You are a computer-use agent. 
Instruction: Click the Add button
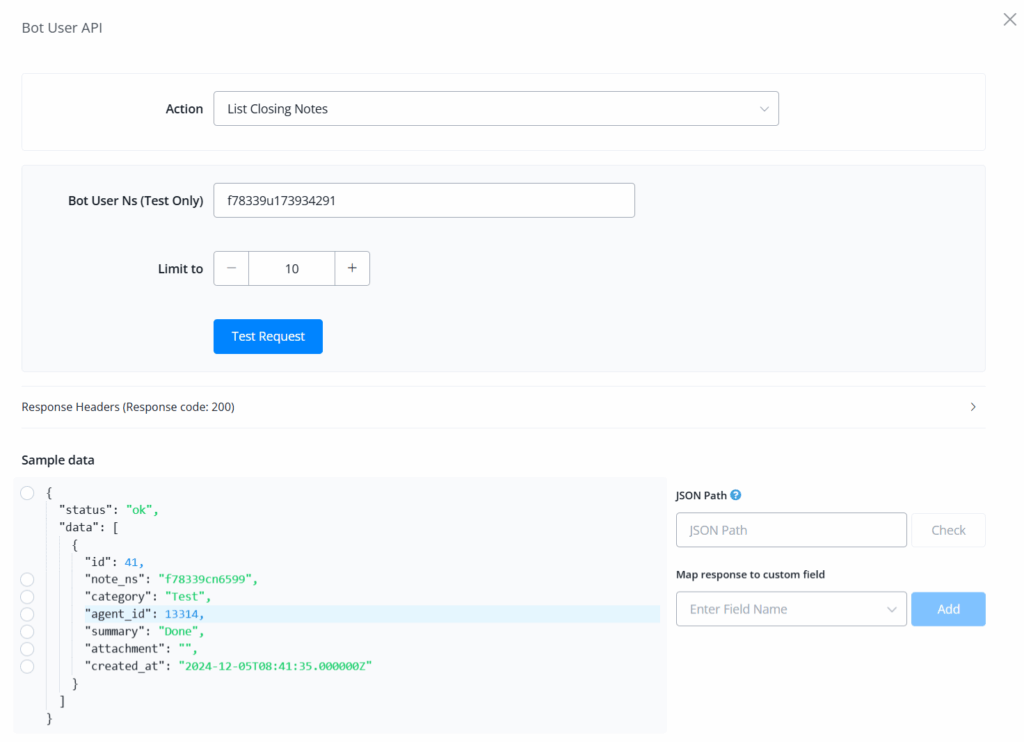(948, 609)
